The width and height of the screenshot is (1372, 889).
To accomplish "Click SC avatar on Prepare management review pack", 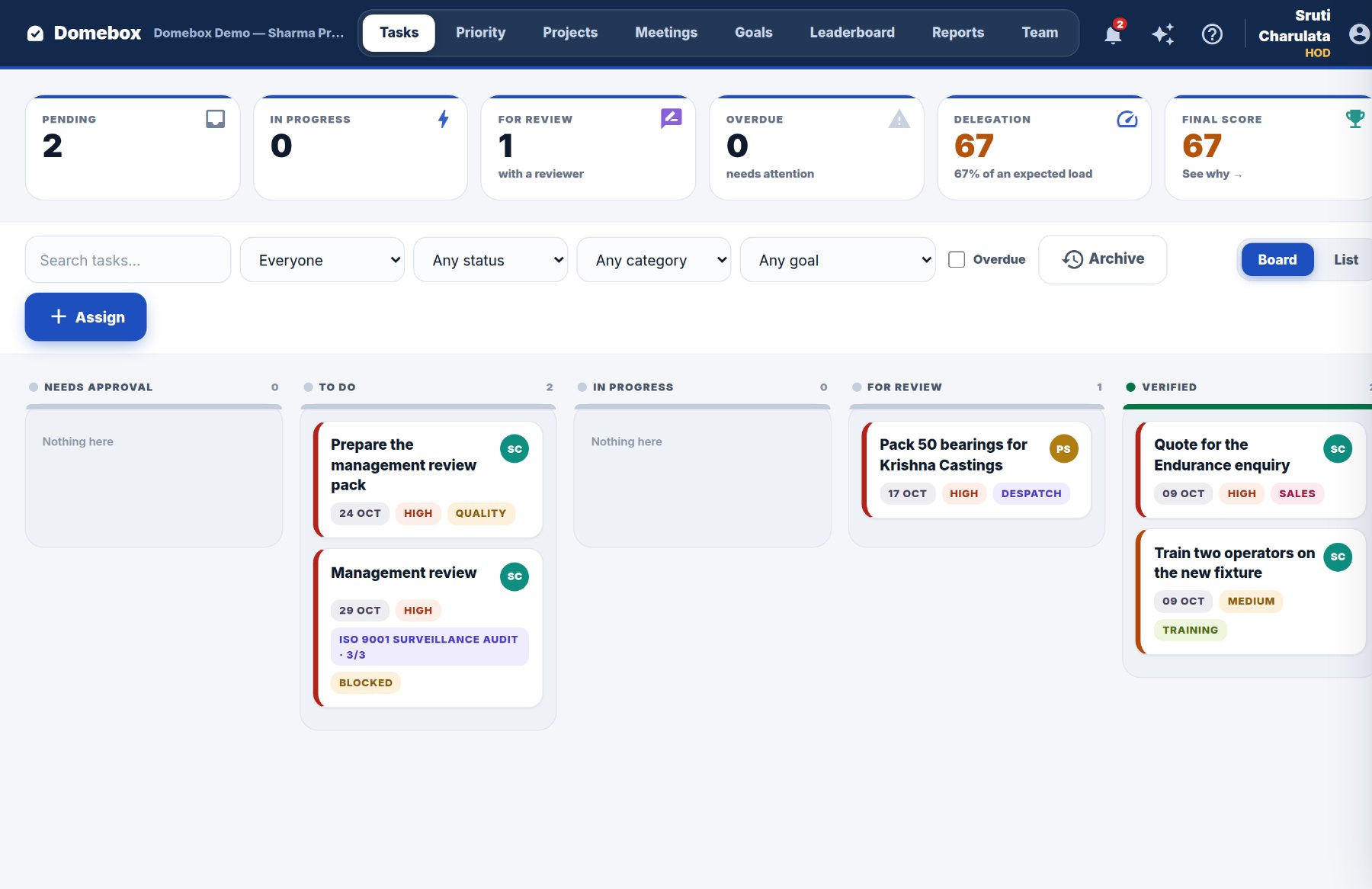I will (514, 449).
